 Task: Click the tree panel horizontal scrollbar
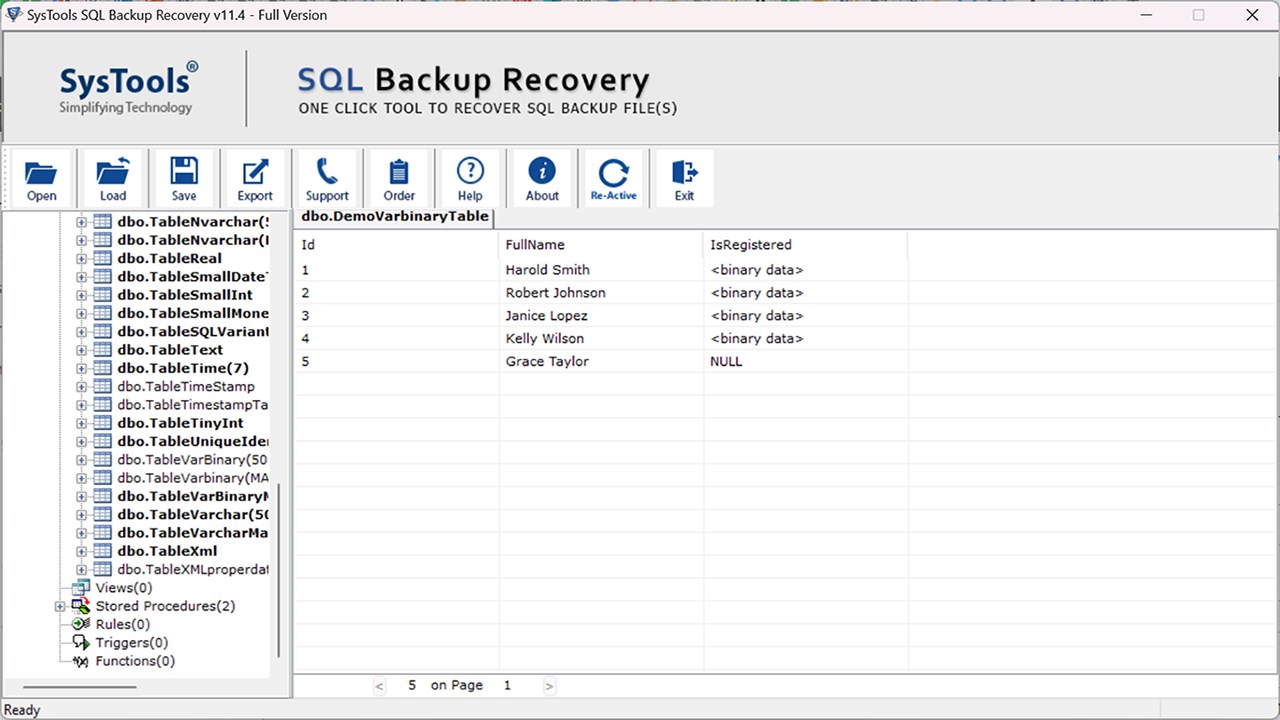coord(80,687)
